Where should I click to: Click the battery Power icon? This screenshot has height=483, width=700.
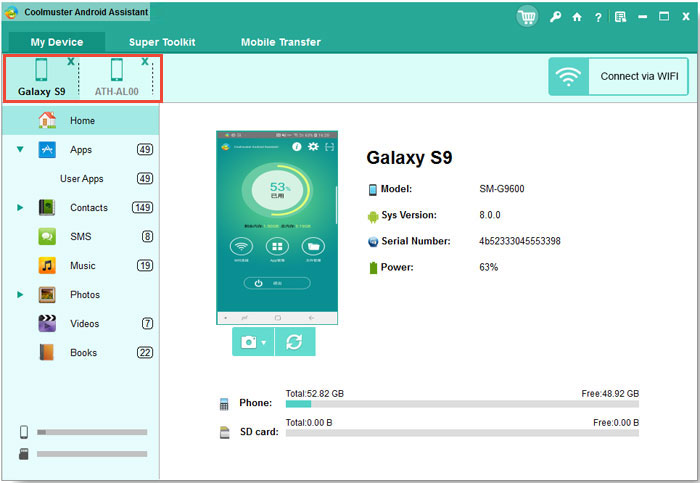[x=373, y=268]
